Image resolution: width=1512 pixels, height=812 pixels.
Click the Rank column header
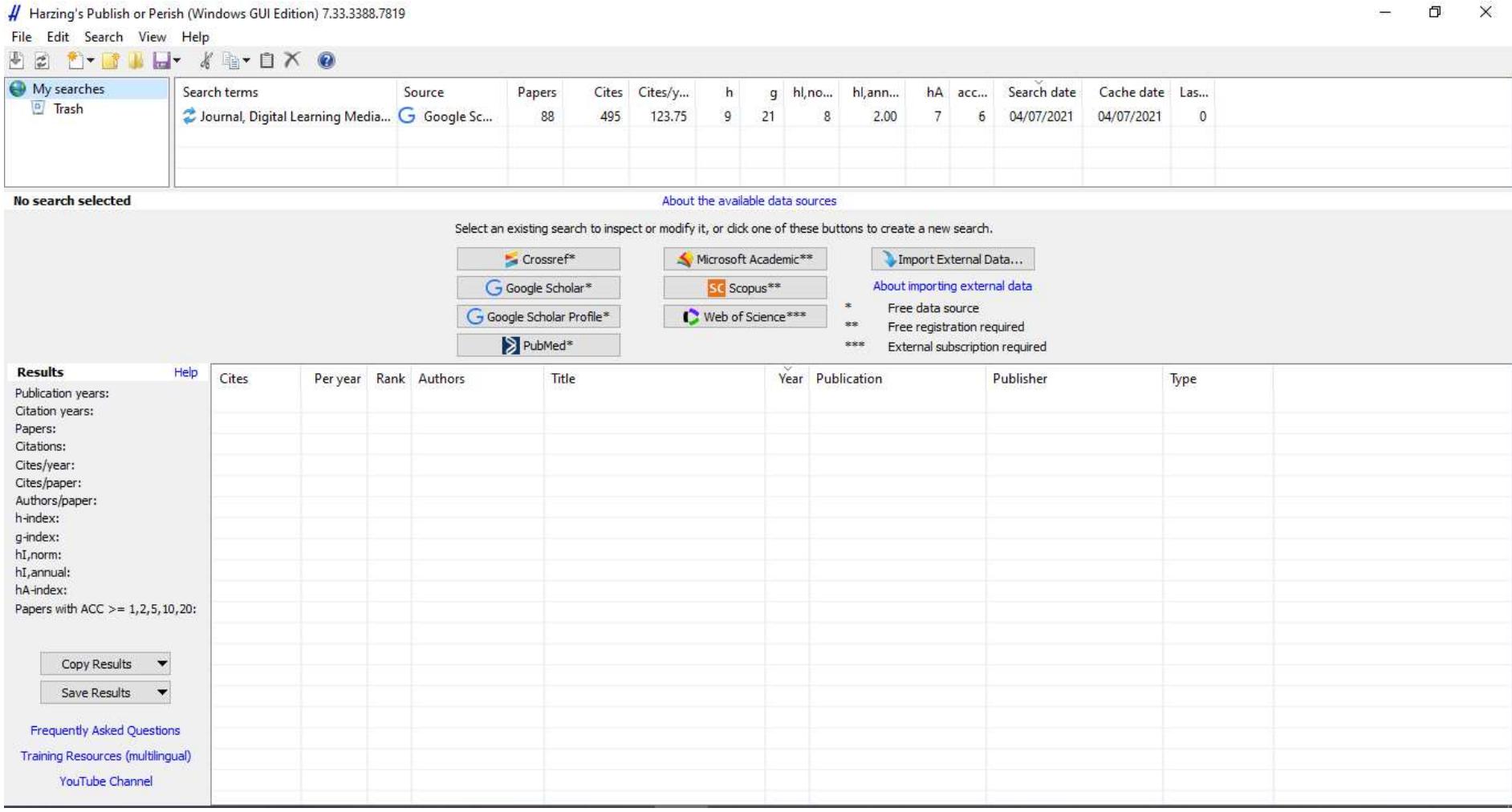tap(390, 379)
